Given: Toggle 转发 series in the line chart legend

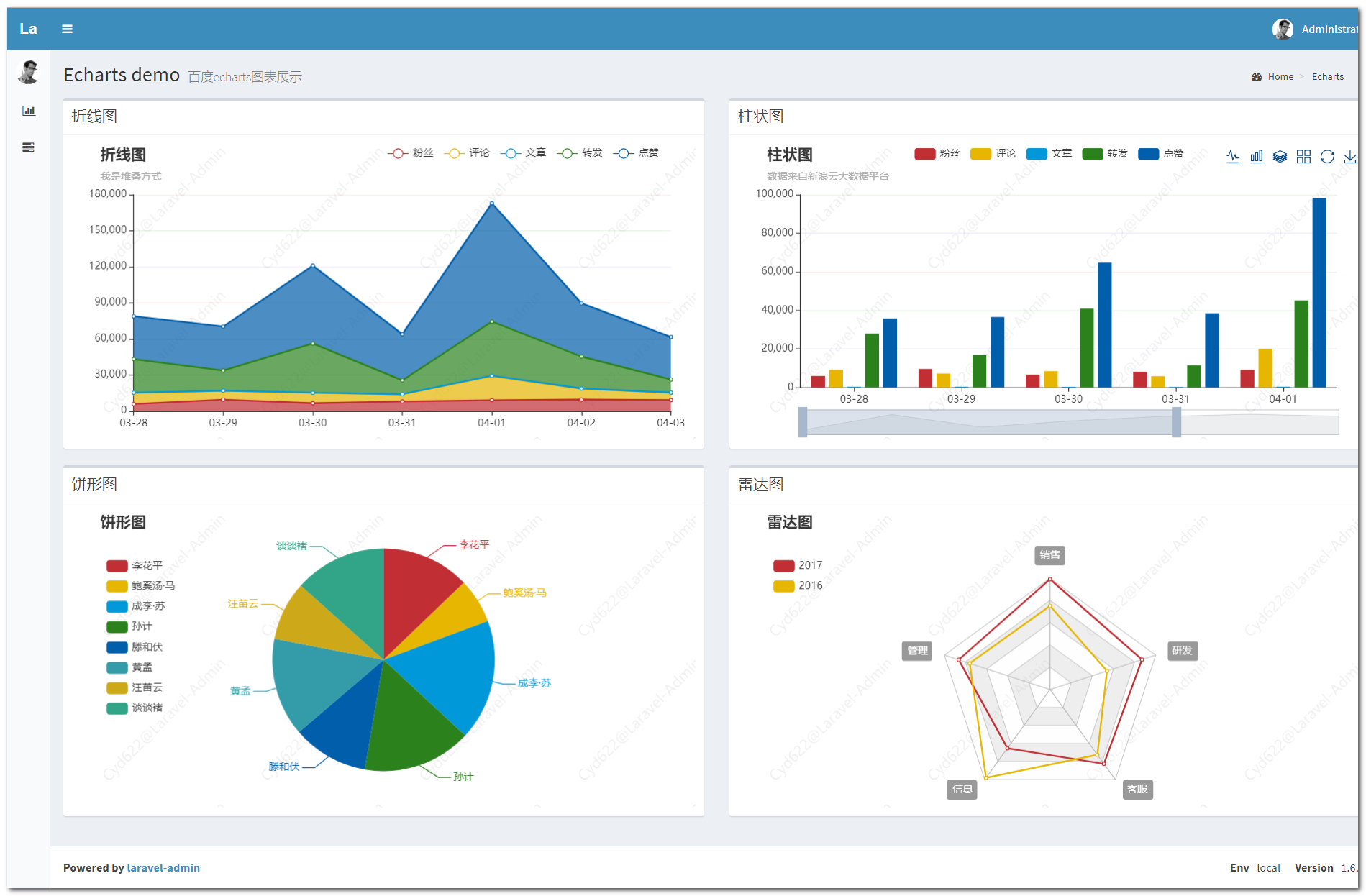Looking at the screenshot, I should (x=580, y=153).
